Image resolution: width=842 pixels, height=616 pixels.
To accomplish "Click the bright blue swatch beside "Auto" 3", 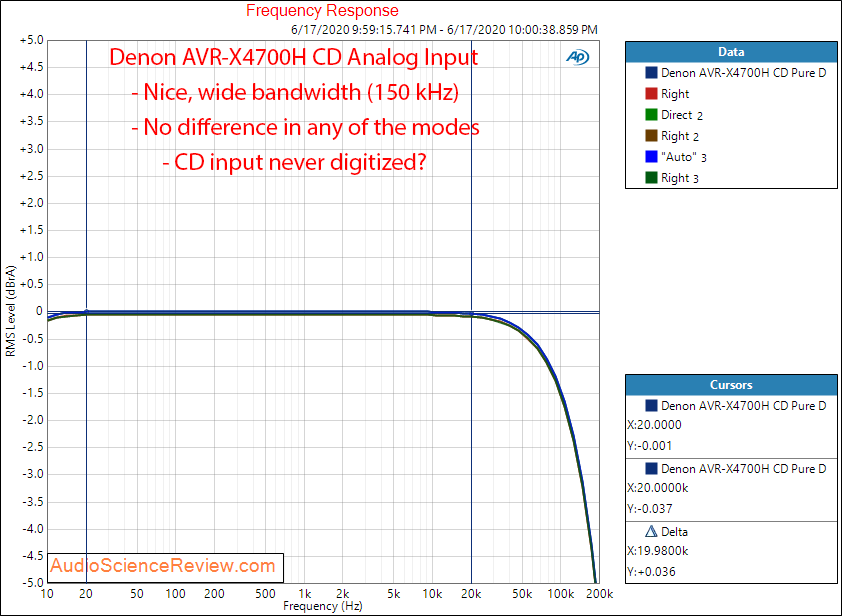I will pyautogui.click(x=651, y=156).
